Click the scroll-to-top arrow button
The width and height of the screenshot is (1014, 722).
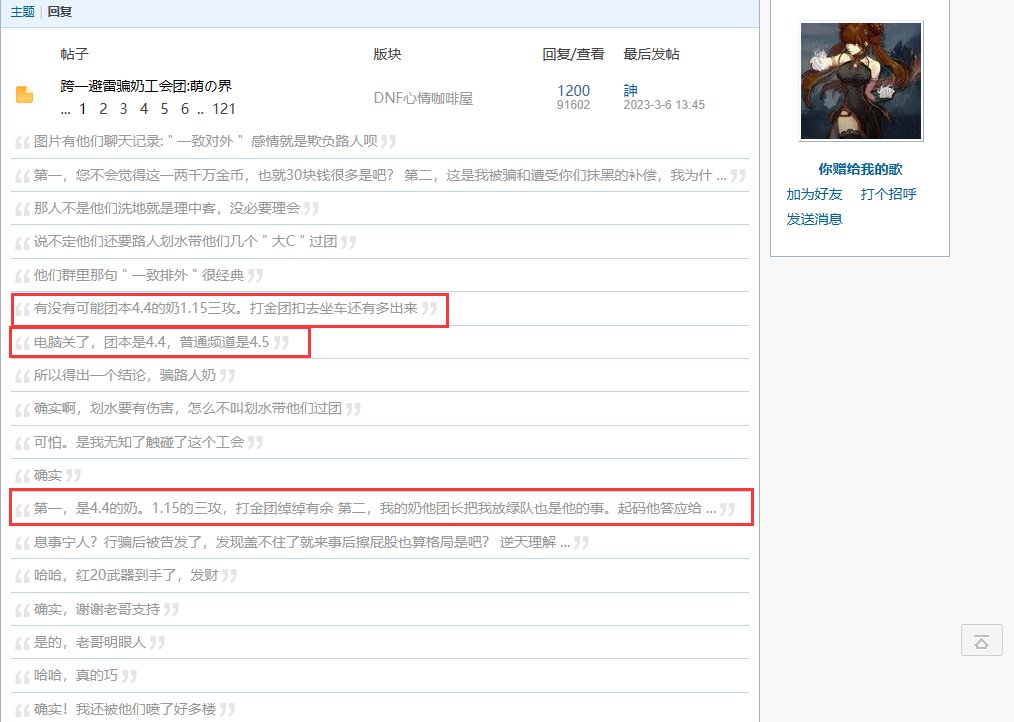[x=981, y=641]
